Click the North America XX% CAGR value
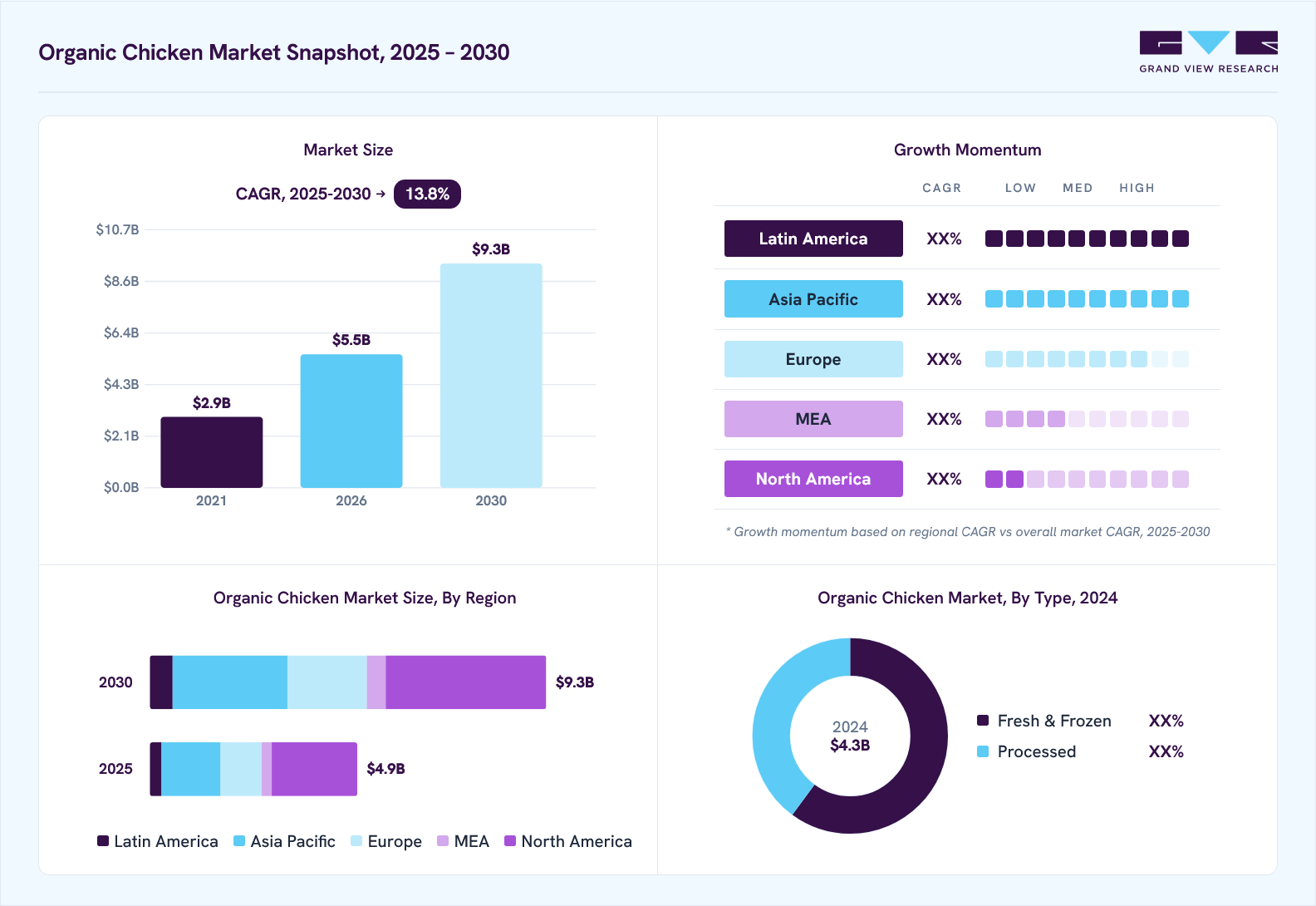 (945, 480)
